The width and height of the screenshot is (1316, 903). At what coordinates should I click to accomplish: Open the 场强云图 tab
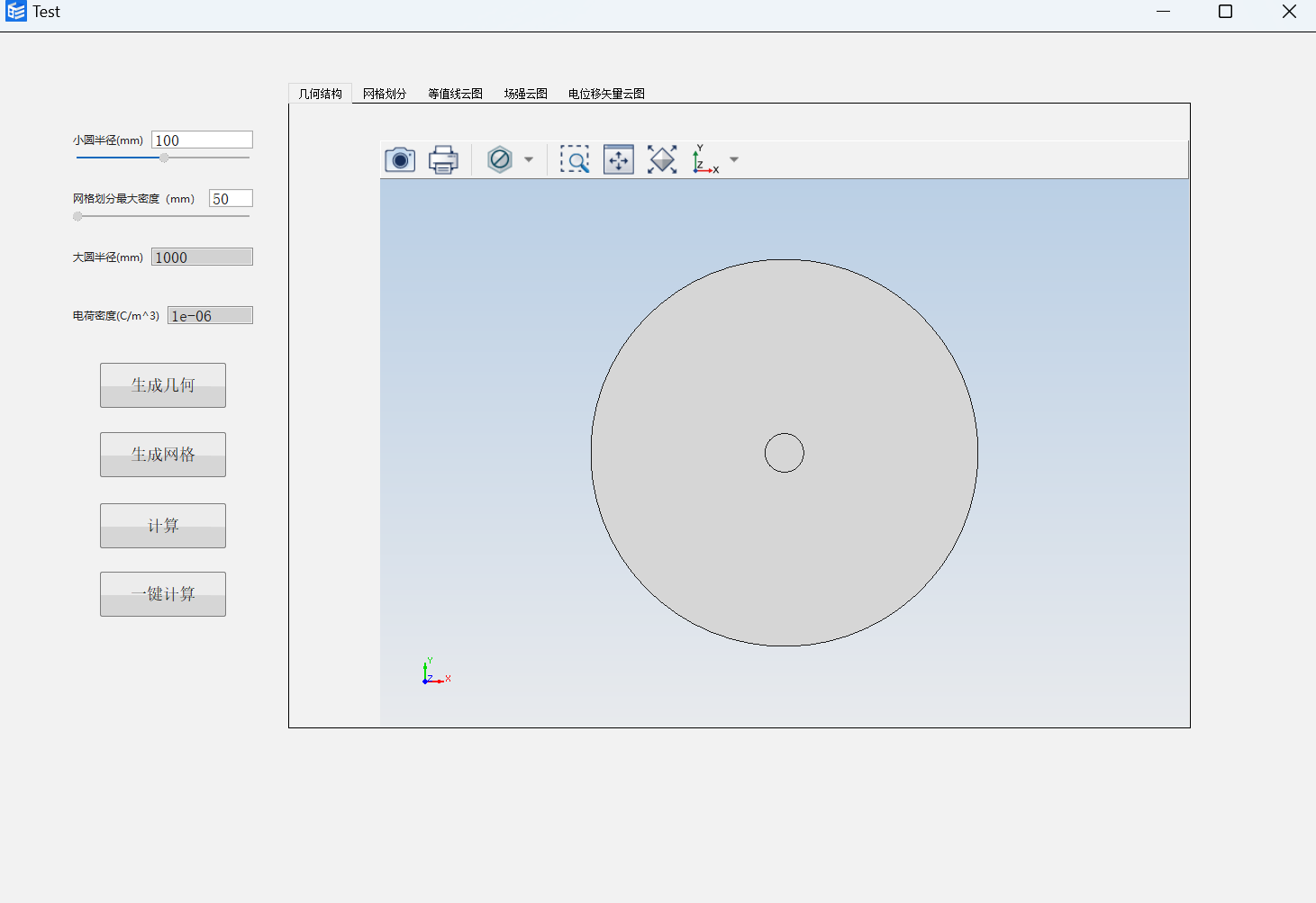[526, 94]
